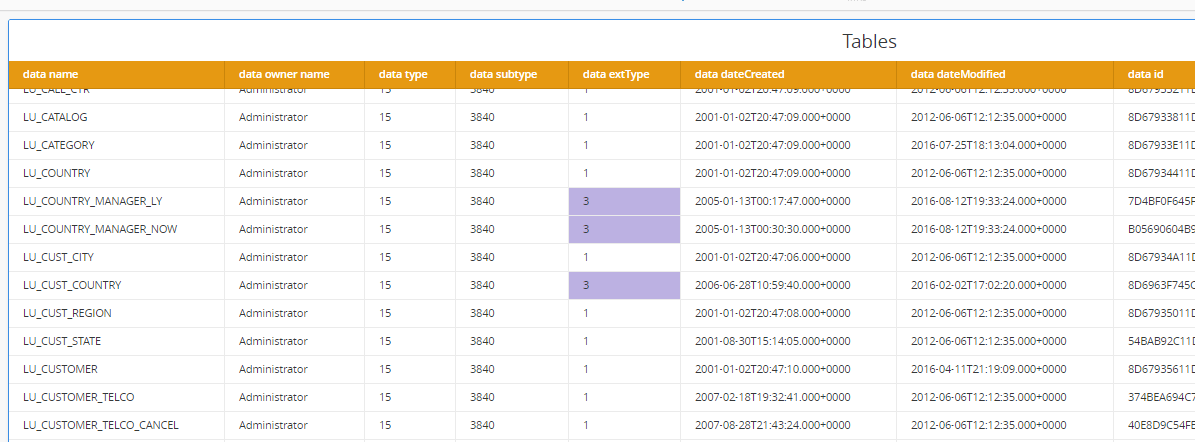Click the LU_CUST_CITY name cell
Screen dimensions: 1195x442
pos(58,257)
